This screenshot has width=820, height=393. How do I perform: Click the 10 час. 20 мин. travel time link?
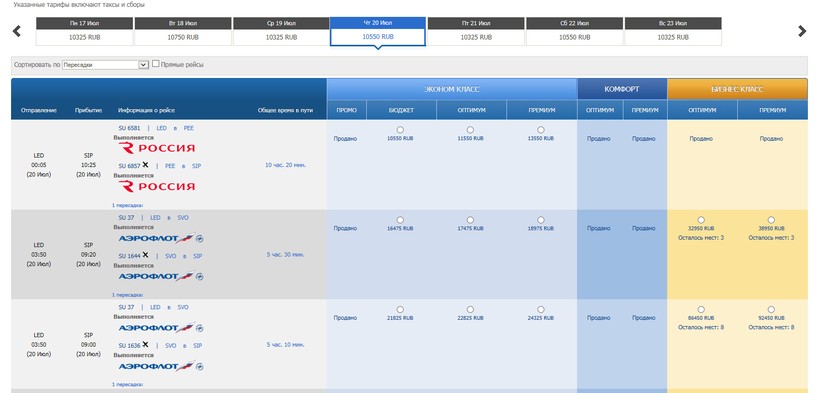(286, 165)
